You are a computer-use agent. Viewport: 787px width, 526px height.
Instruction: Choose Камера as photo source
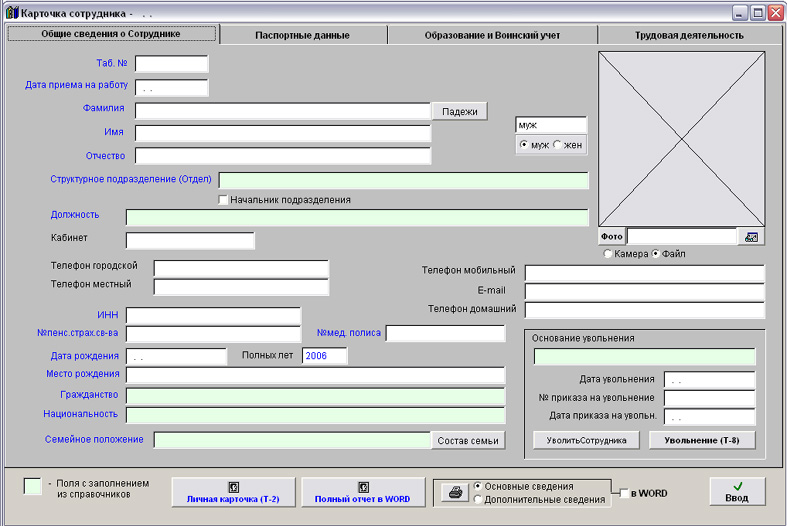608,254
